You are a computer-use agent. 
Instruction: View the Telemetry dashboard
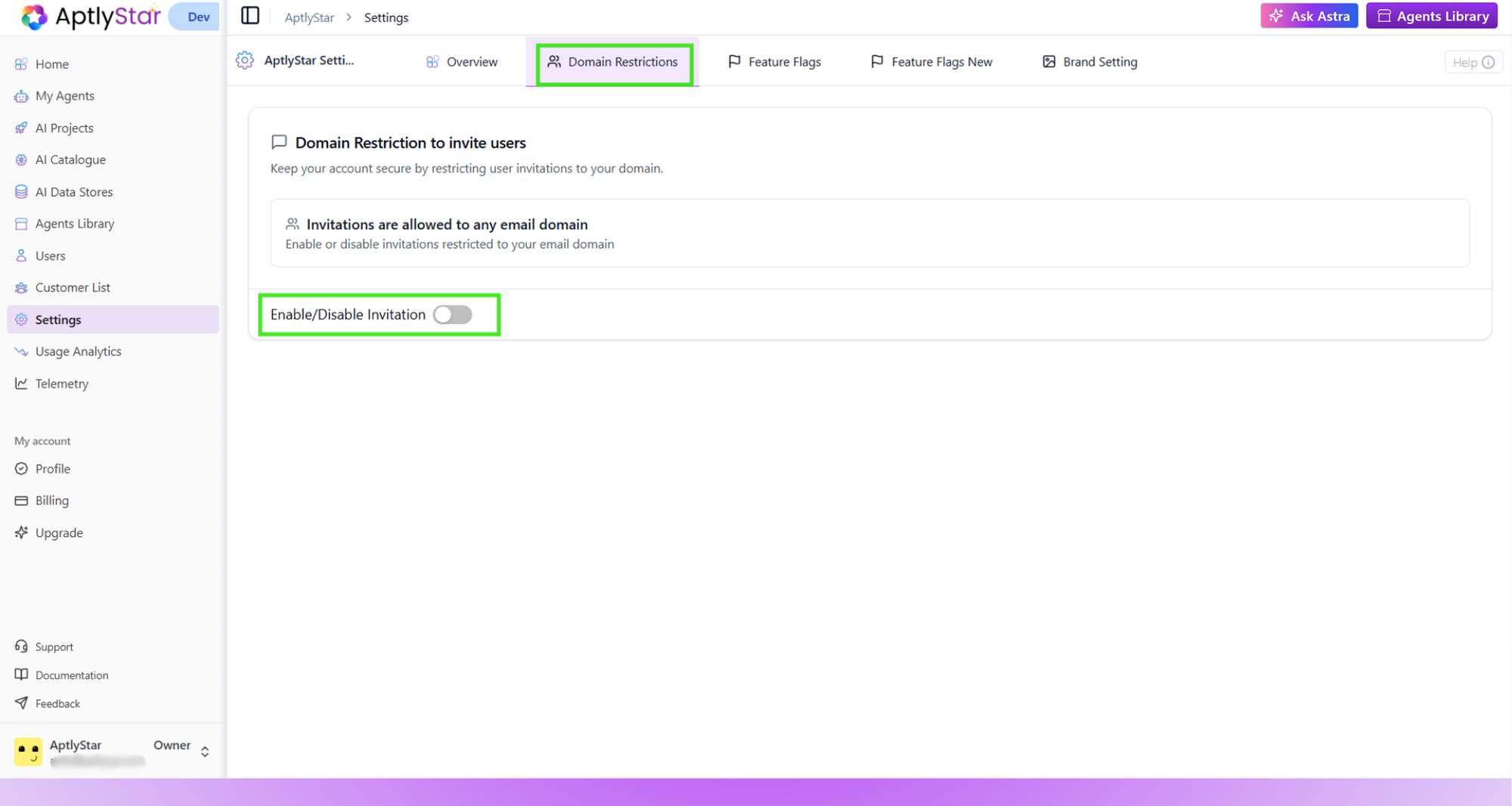60,383
